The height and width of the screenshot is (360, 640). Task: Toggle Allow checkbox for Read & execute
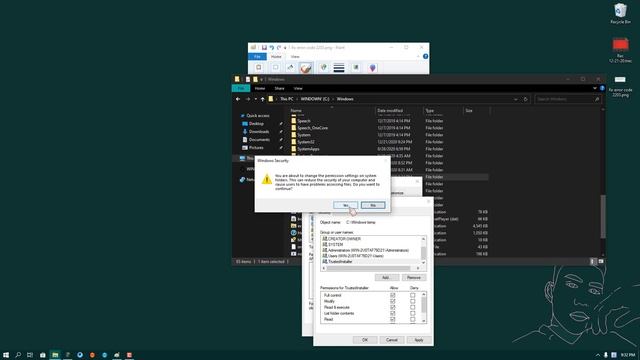393,307
